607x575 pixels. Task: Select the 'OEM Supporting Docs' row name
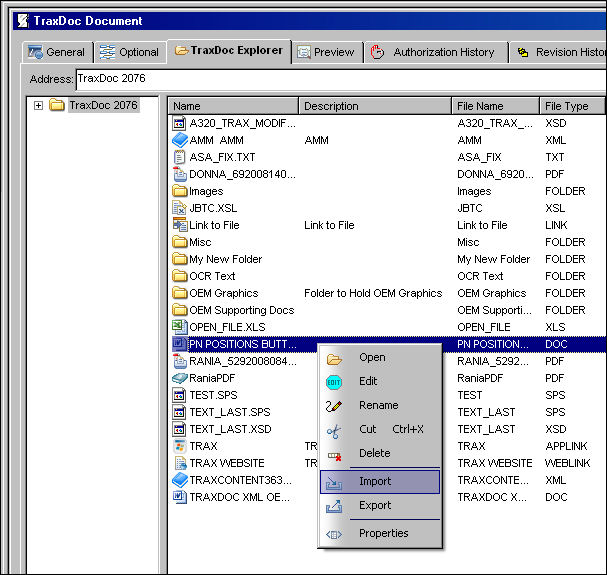(x=242, y=311)
